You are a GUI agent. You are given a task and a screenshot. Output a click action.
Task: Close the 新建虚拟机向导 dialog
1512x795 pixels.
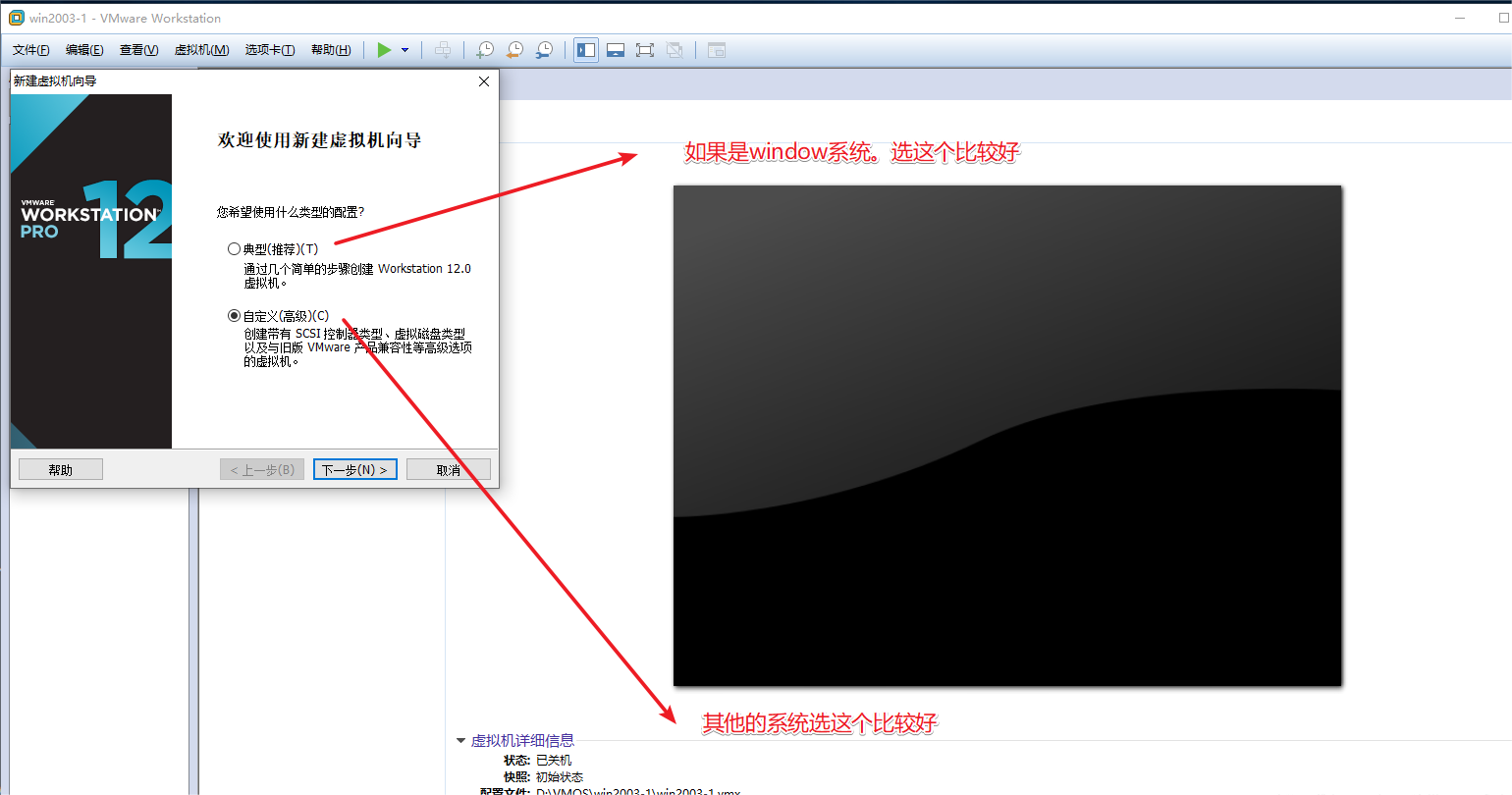[x=483, y=81]
